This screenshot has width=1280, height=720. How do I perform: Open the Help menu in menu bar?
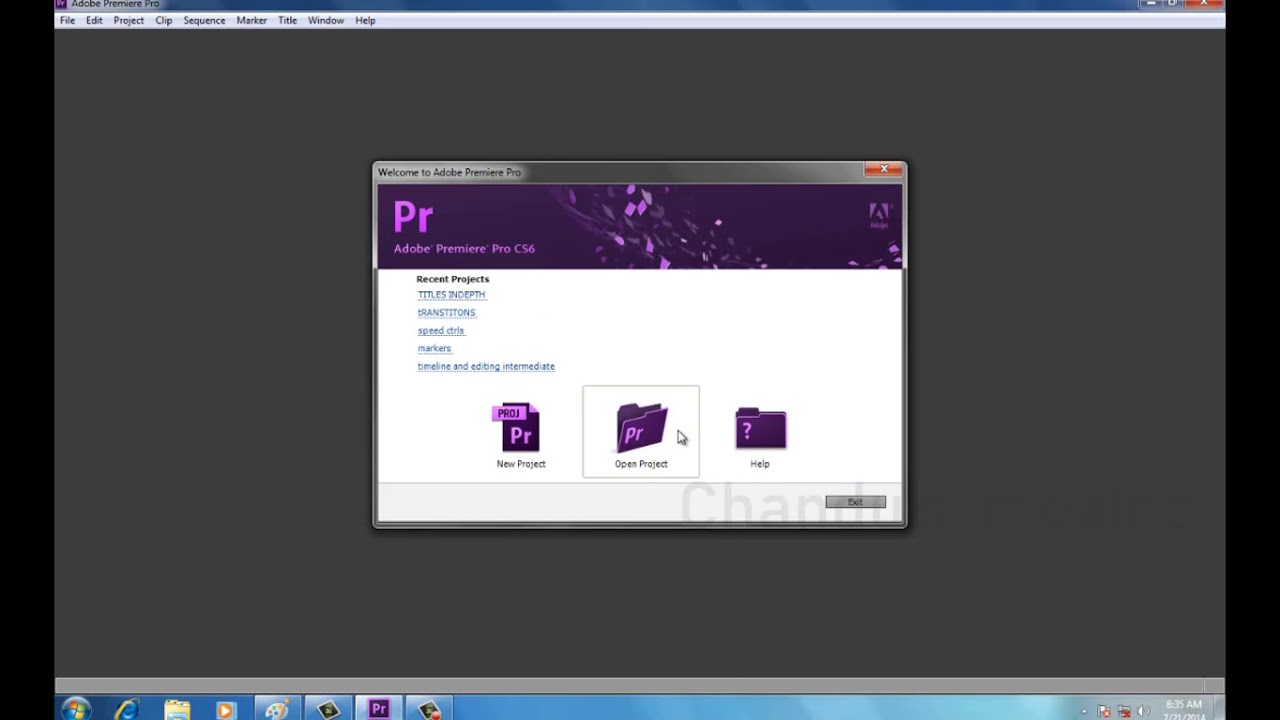365,20
